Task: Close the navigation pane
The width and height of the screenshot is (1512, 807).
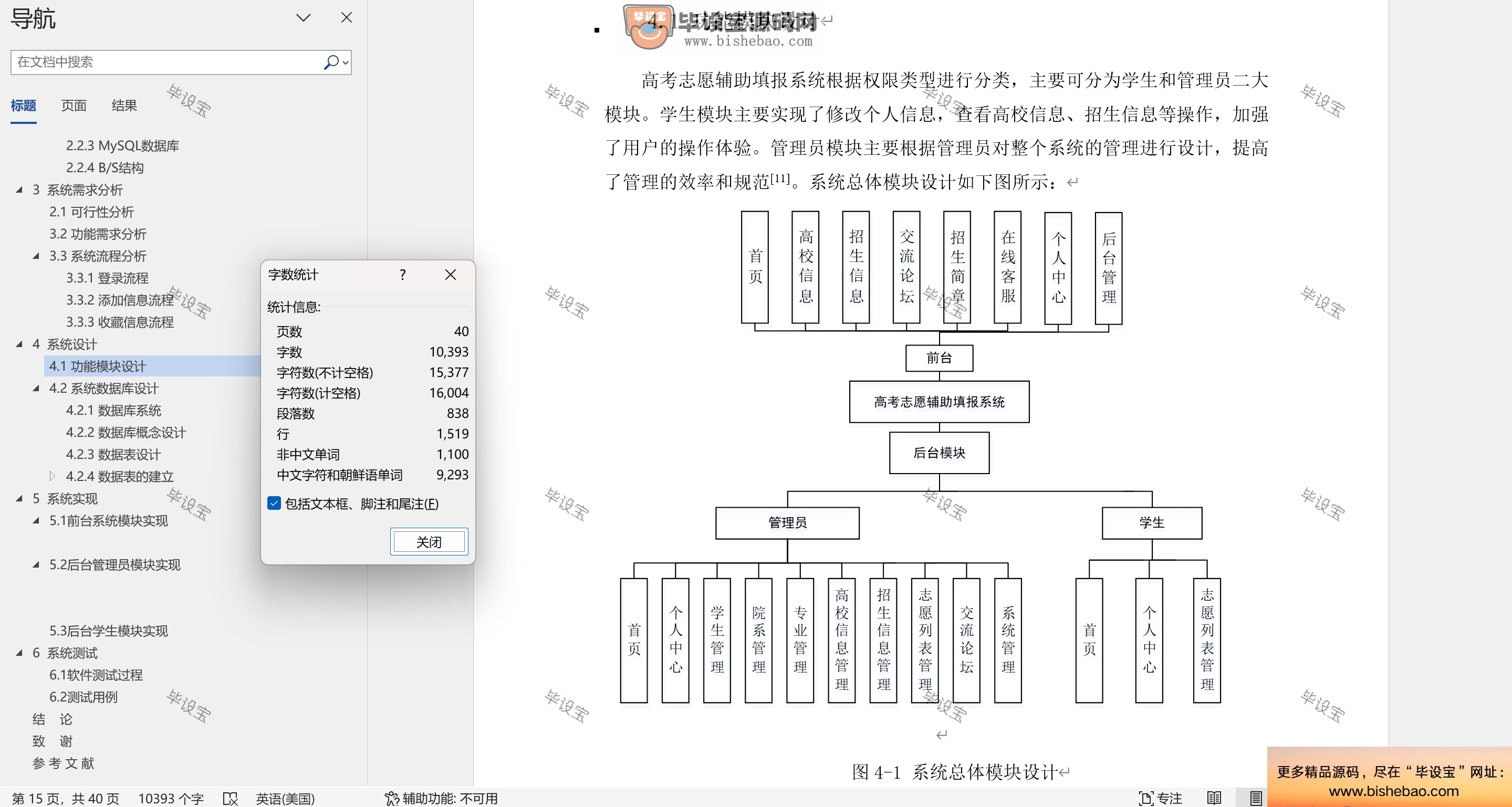Action: coord(346,18)
